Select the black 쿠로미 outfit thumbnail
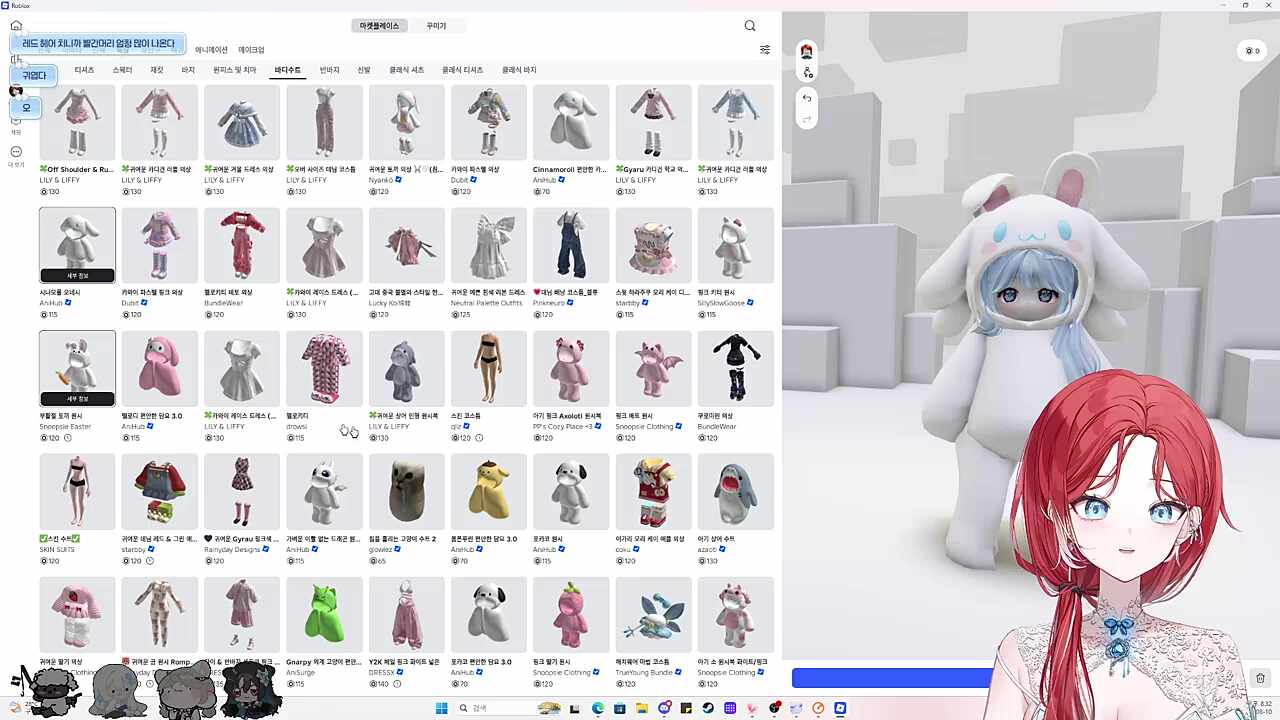1280x720 pixels. [736, 368]
